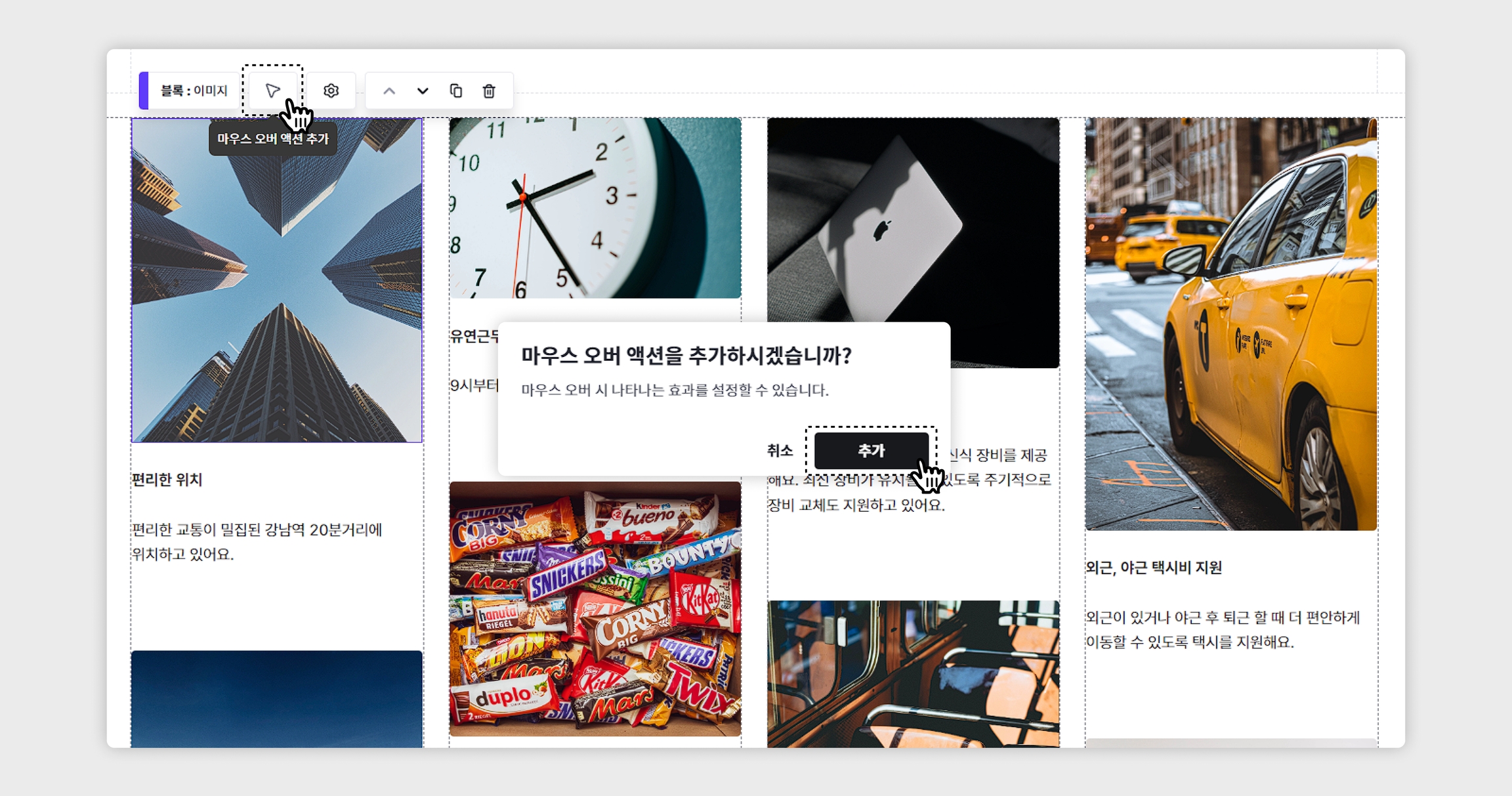Delete the image block with trash icon
Screen dimensions: 1512x796
coord(489,91)
